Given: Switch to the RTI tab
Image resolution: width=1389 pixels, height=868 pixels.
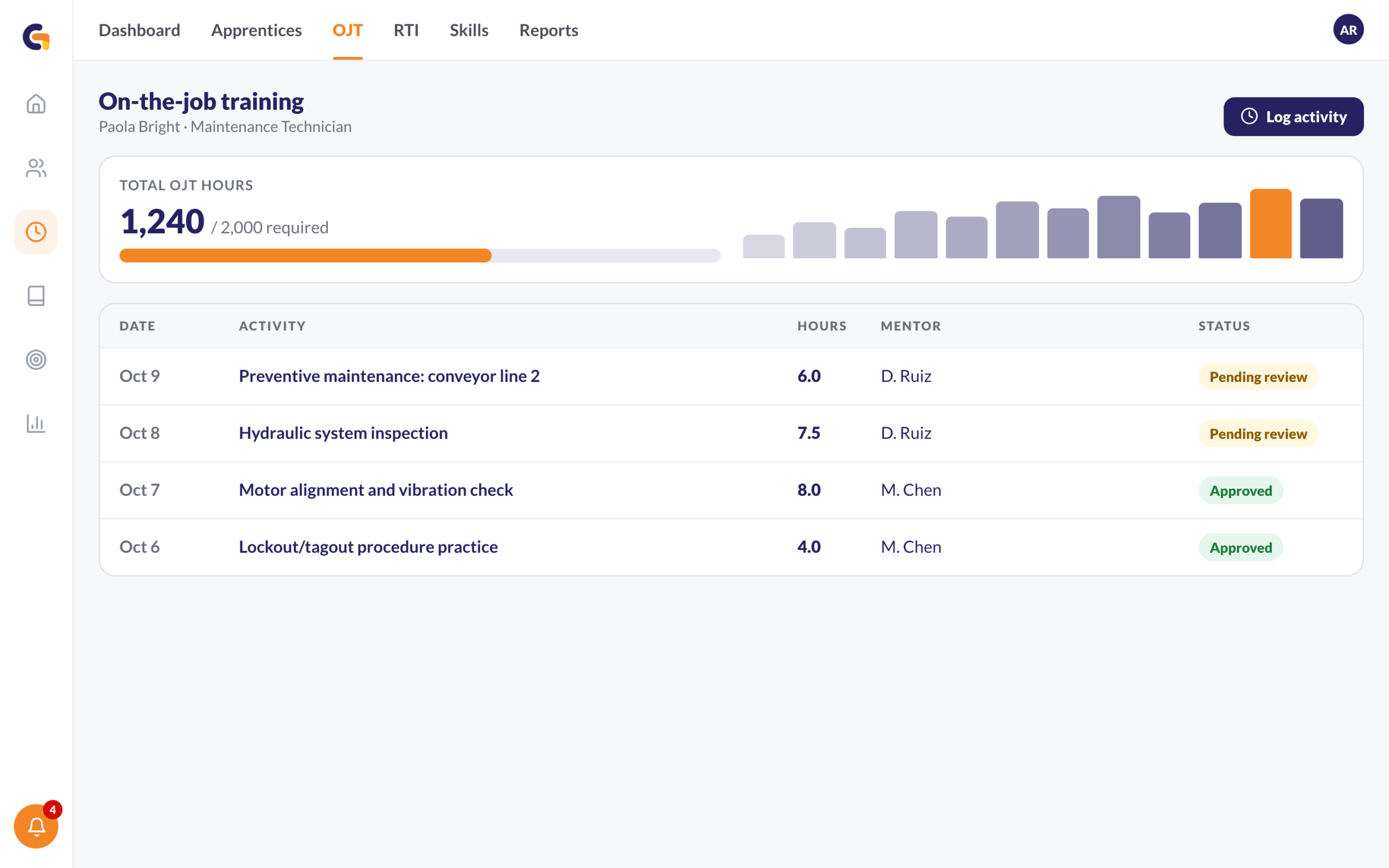Looking at the screenshot, I should point(406,30).
